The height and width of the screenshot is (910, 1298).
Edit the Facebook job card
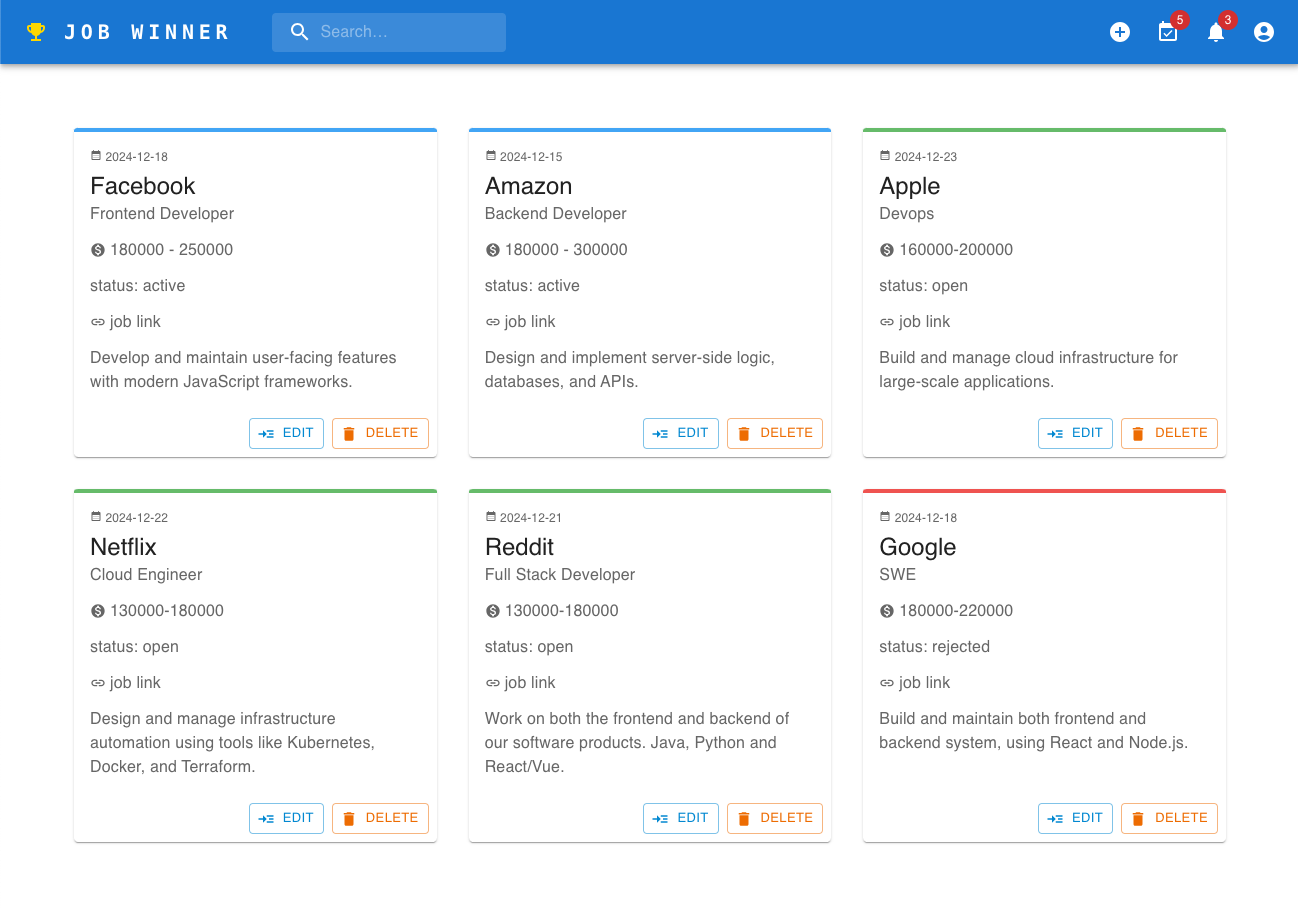[x=286, y=433]
